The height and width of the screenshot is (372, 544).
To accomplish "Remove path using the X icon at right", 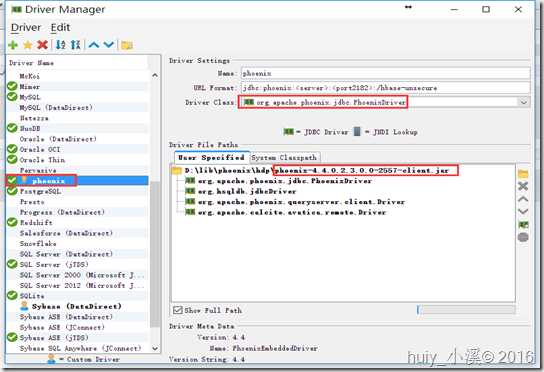I will [523, 186].
